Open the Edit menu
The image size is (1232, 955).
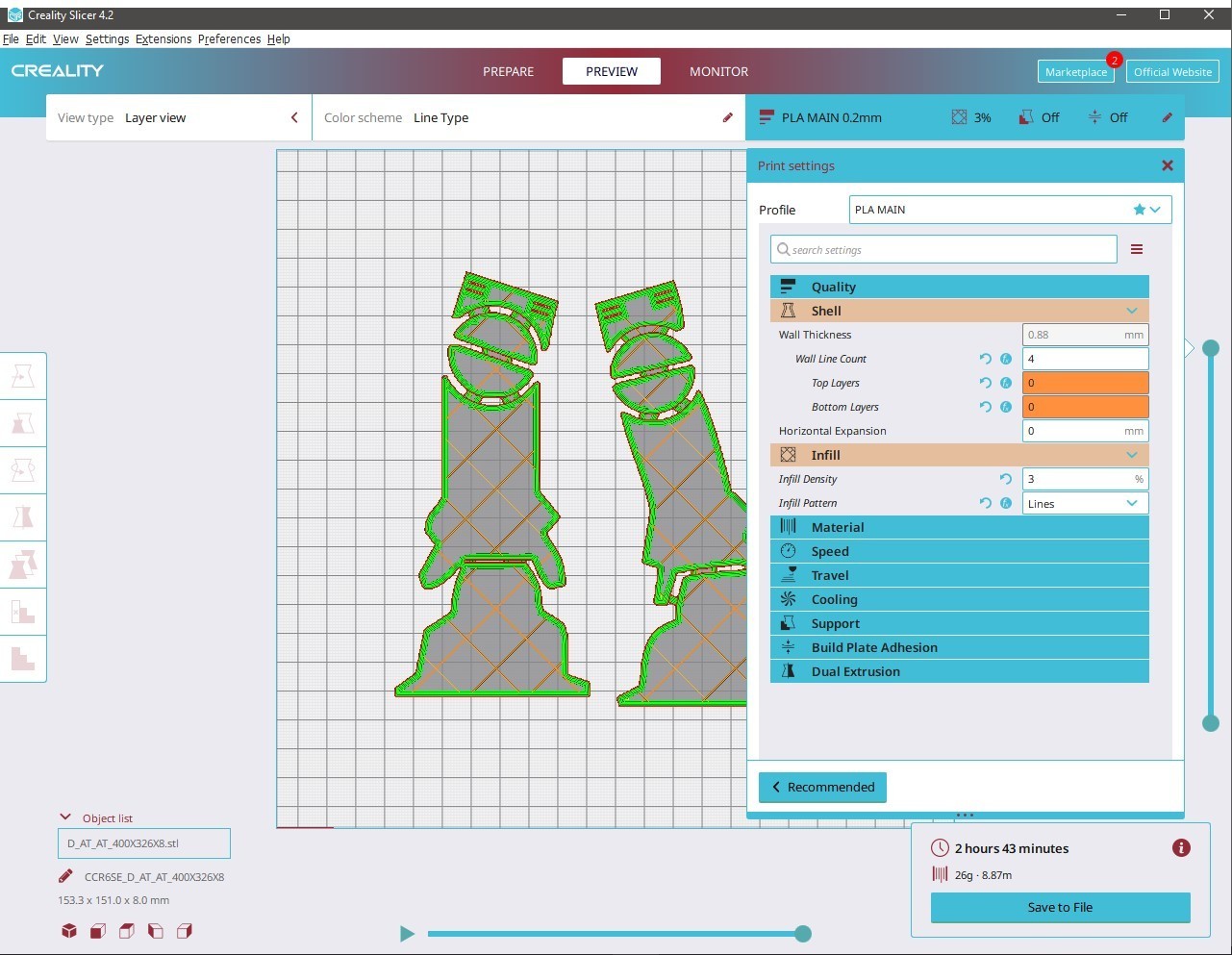[x=36, y=39]
